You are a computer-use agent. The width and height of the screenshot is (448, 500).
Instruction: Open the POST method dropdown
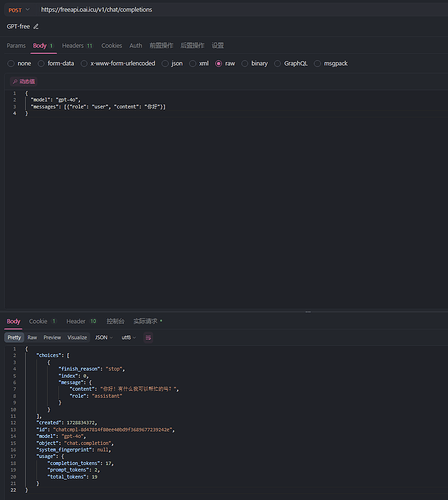[19, 10]
